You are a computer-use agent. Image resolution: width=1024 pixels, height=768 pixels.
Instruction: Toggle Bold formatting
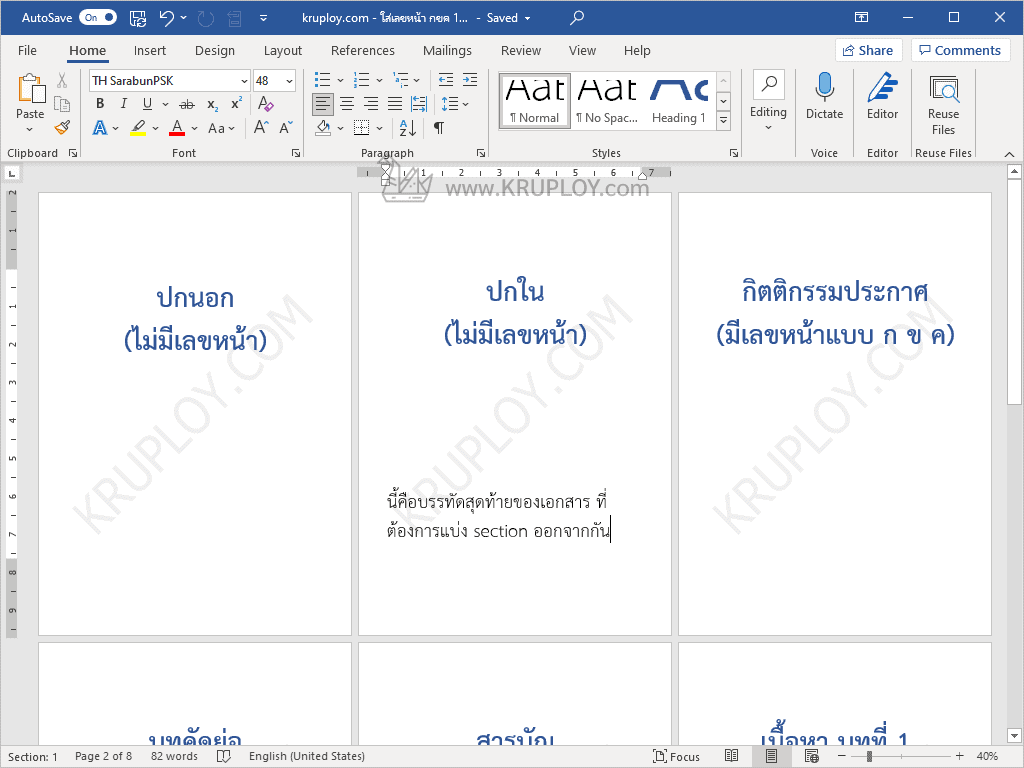99,104
